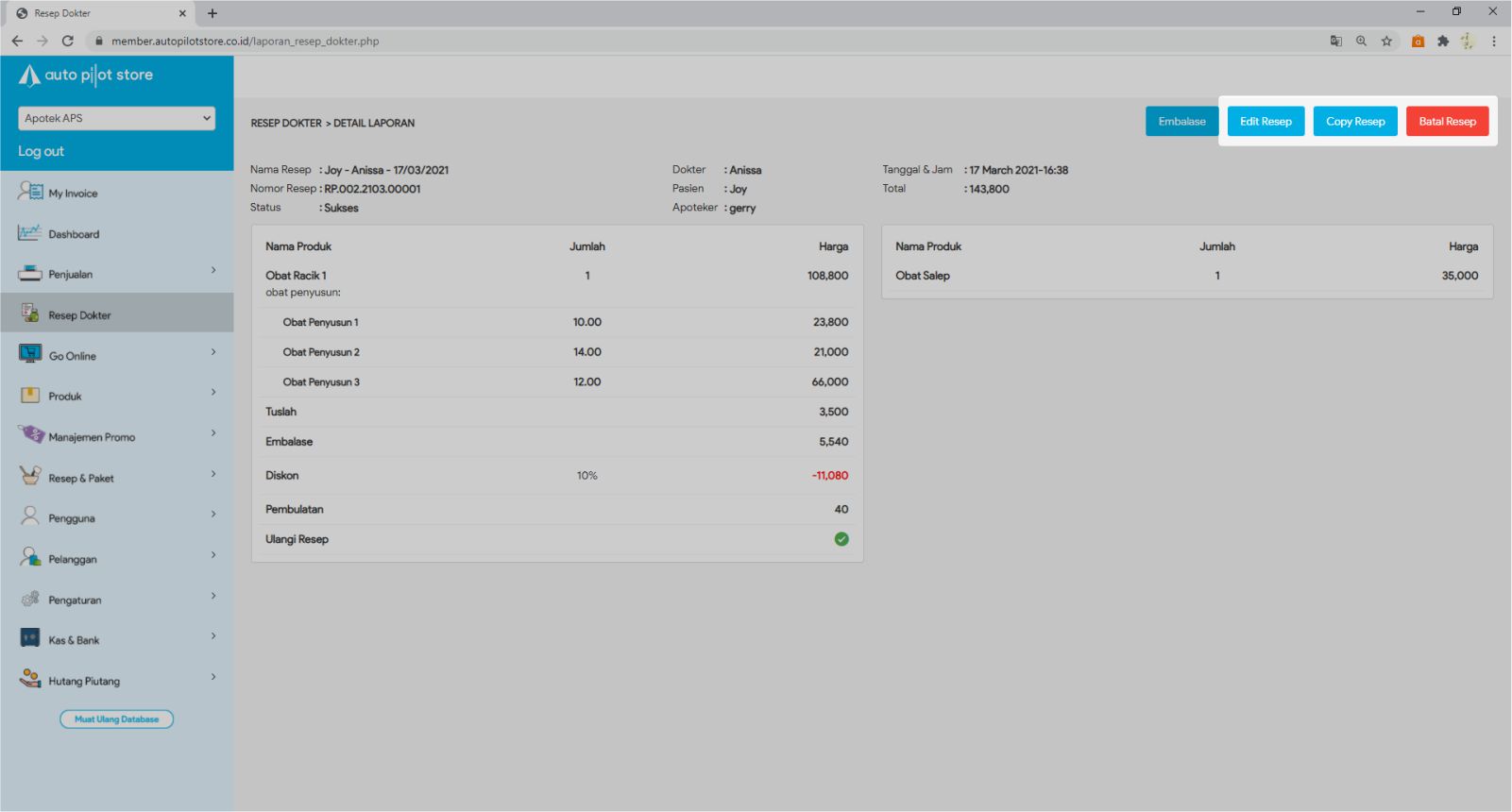Expand the Penjualan submenu arrow

pyautogui.click(x=213, y=271)
